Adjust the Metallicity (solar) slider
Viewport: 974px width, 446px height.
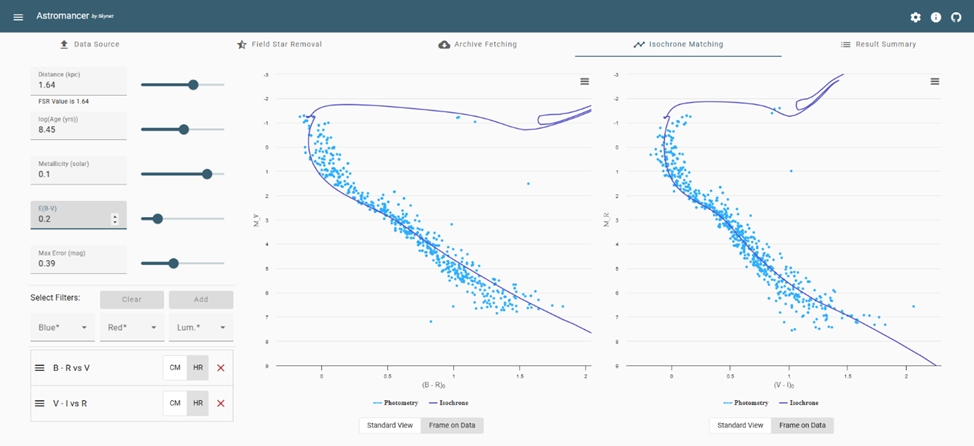(x=207, y=174)
